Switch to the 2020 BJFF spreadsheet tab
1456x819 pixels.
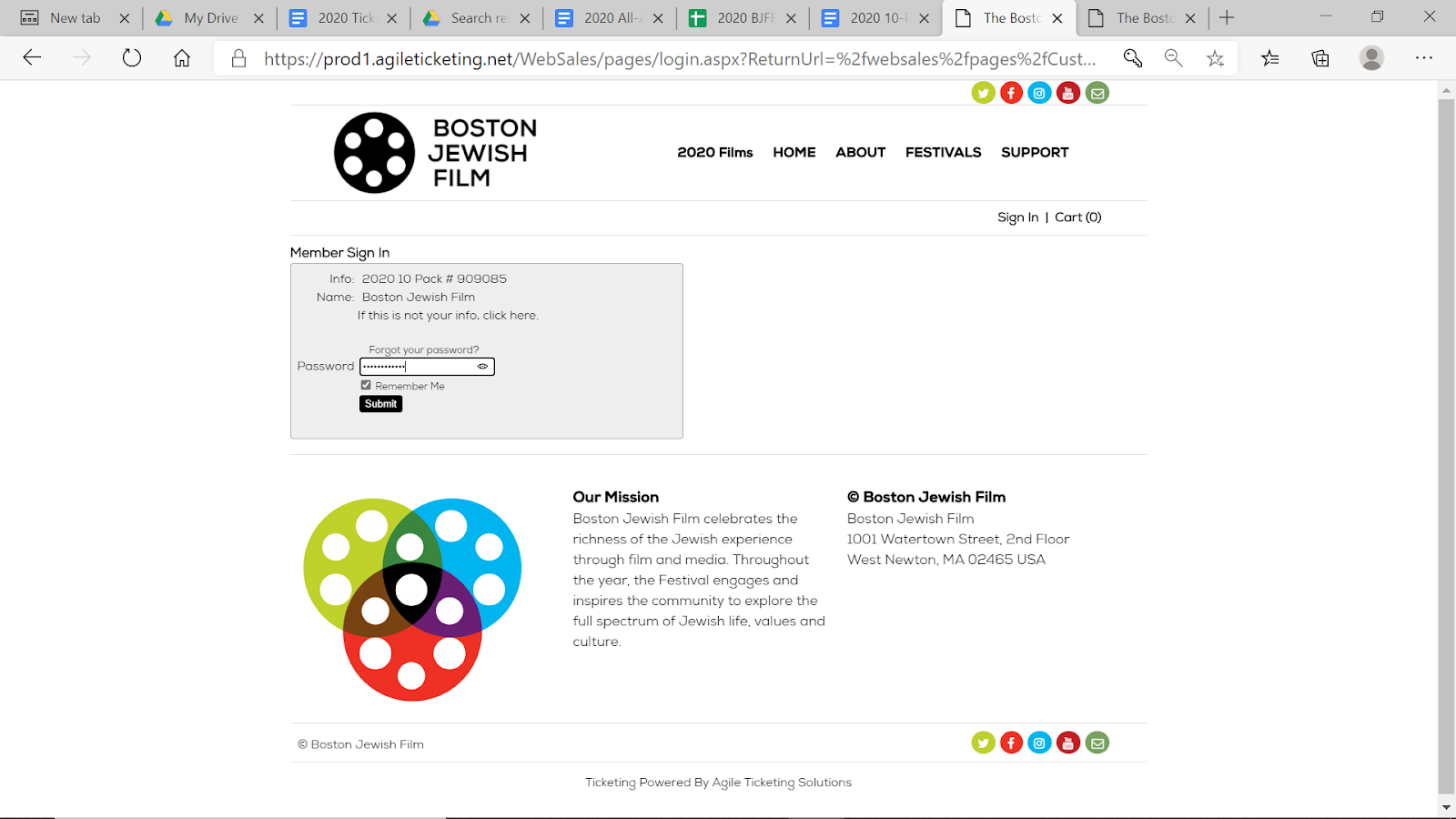pos(743,18)
